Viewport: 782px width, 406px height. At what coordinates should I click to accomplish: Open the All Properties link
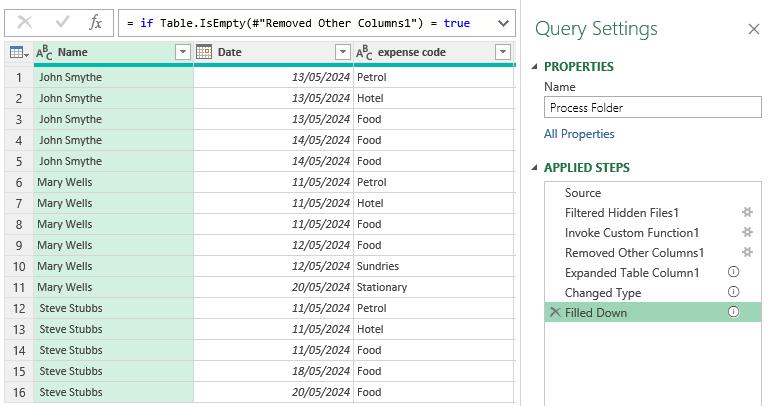(579, 134)
